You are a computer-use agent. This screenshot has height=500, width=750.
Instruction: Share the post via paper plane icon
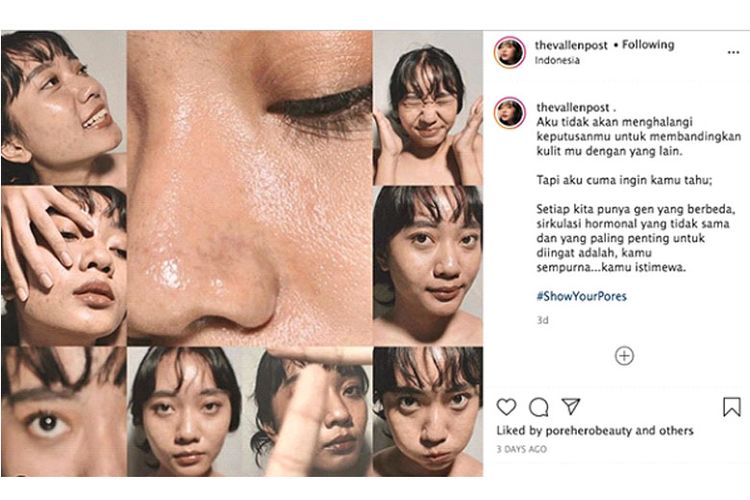click(571, 407)
